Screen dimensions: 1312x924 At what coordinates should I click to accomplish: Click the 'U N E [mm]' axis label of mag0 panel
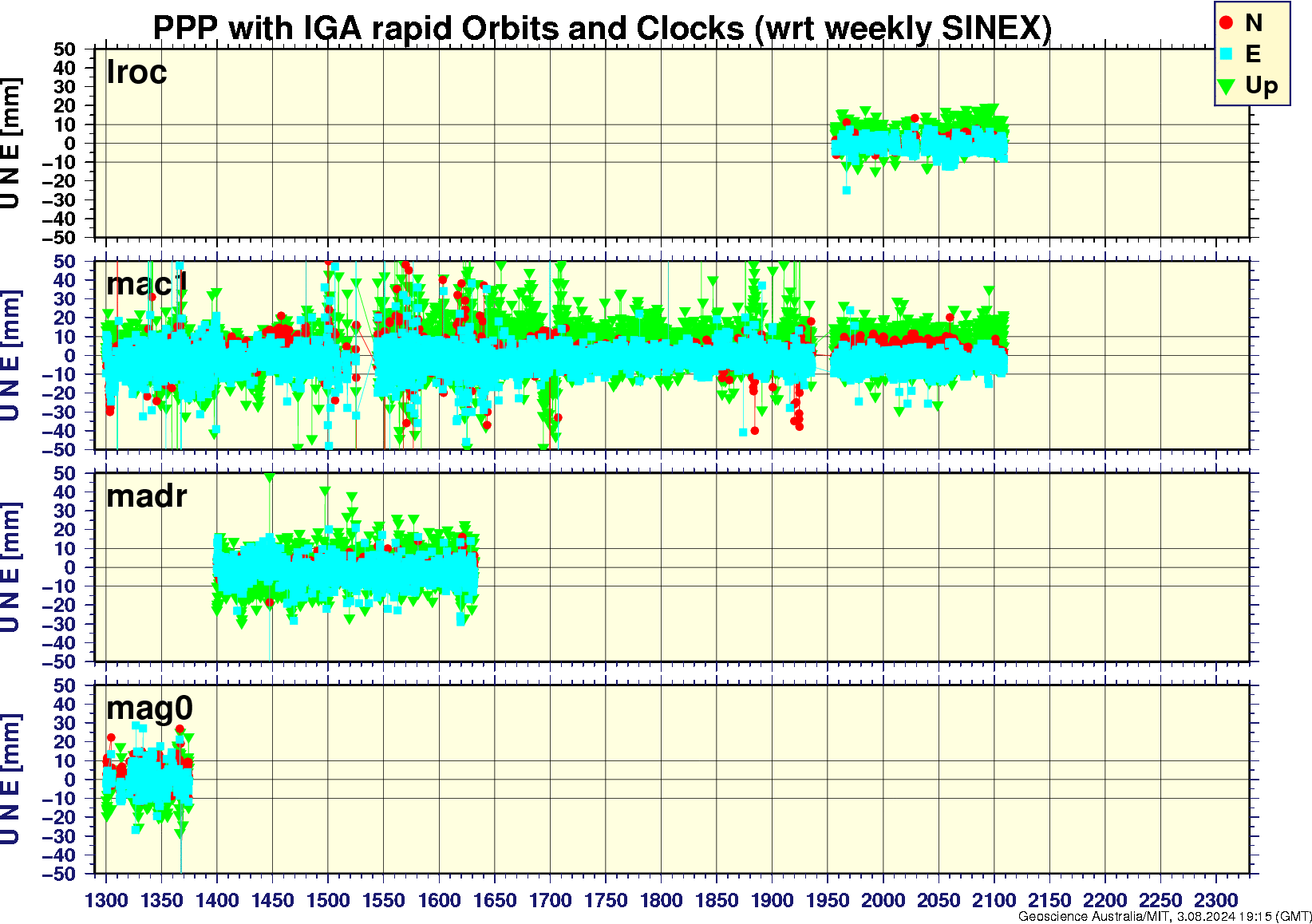10,780
